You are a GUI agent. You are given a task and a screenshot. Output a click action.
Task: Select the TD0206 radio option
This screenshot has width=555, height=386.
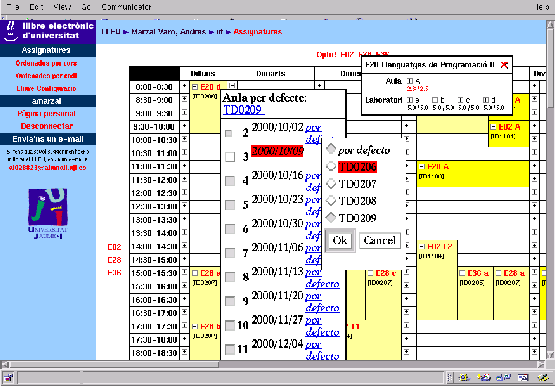[x=331, y=166]
